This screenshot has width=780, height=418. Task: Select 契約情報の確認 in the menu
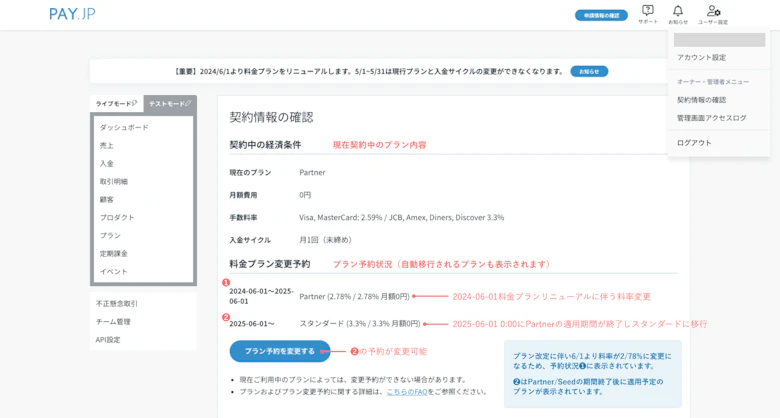701,100
